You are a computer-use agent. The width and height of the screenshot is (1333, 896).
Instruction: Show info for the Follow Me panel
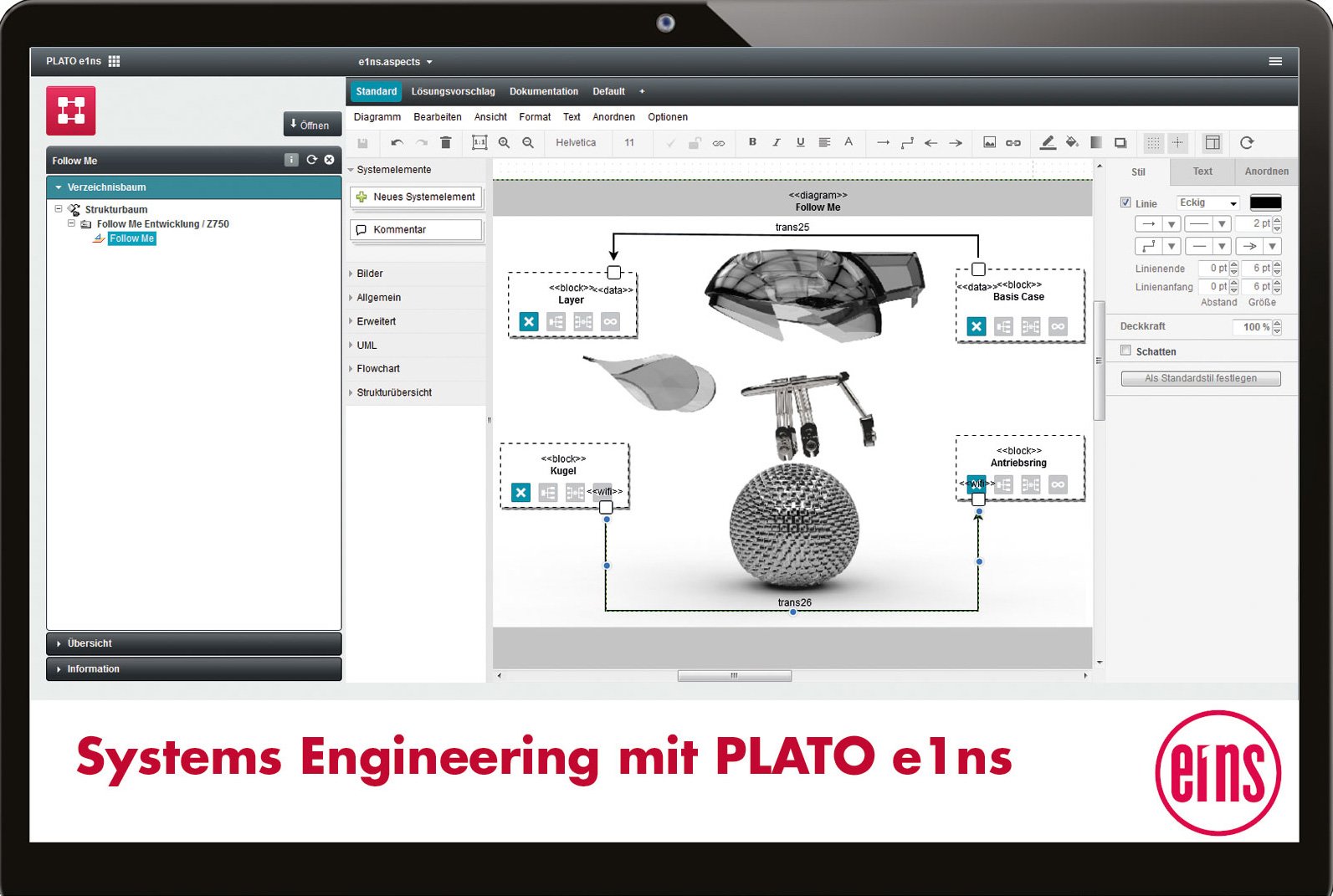pos(291,160)
